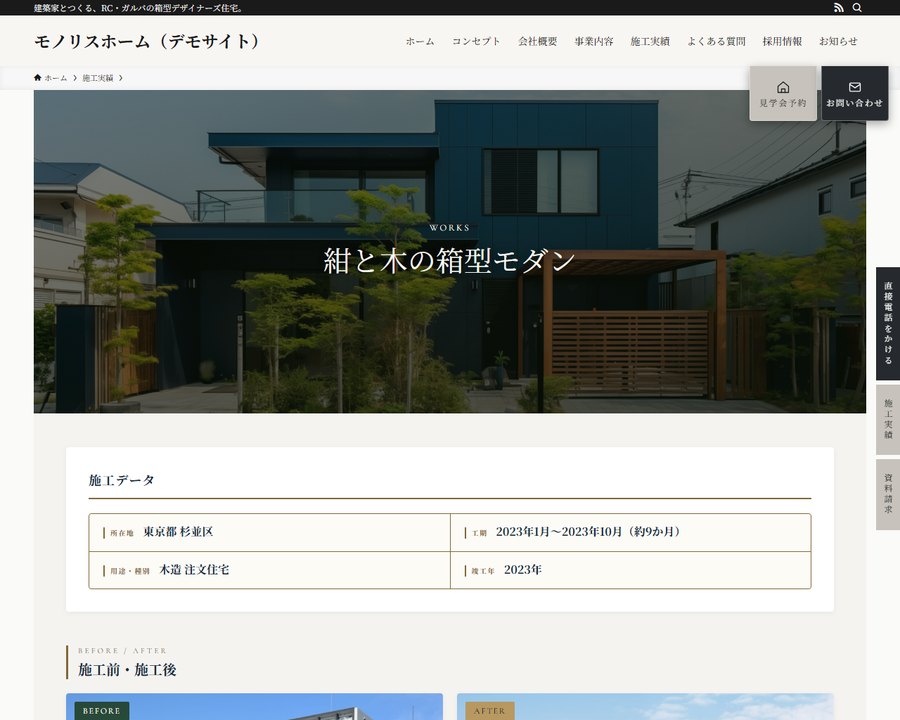Viewport: 900px width, 720px height.
Task: Click the 資料請求 vertical side tab
Action: 888,494
